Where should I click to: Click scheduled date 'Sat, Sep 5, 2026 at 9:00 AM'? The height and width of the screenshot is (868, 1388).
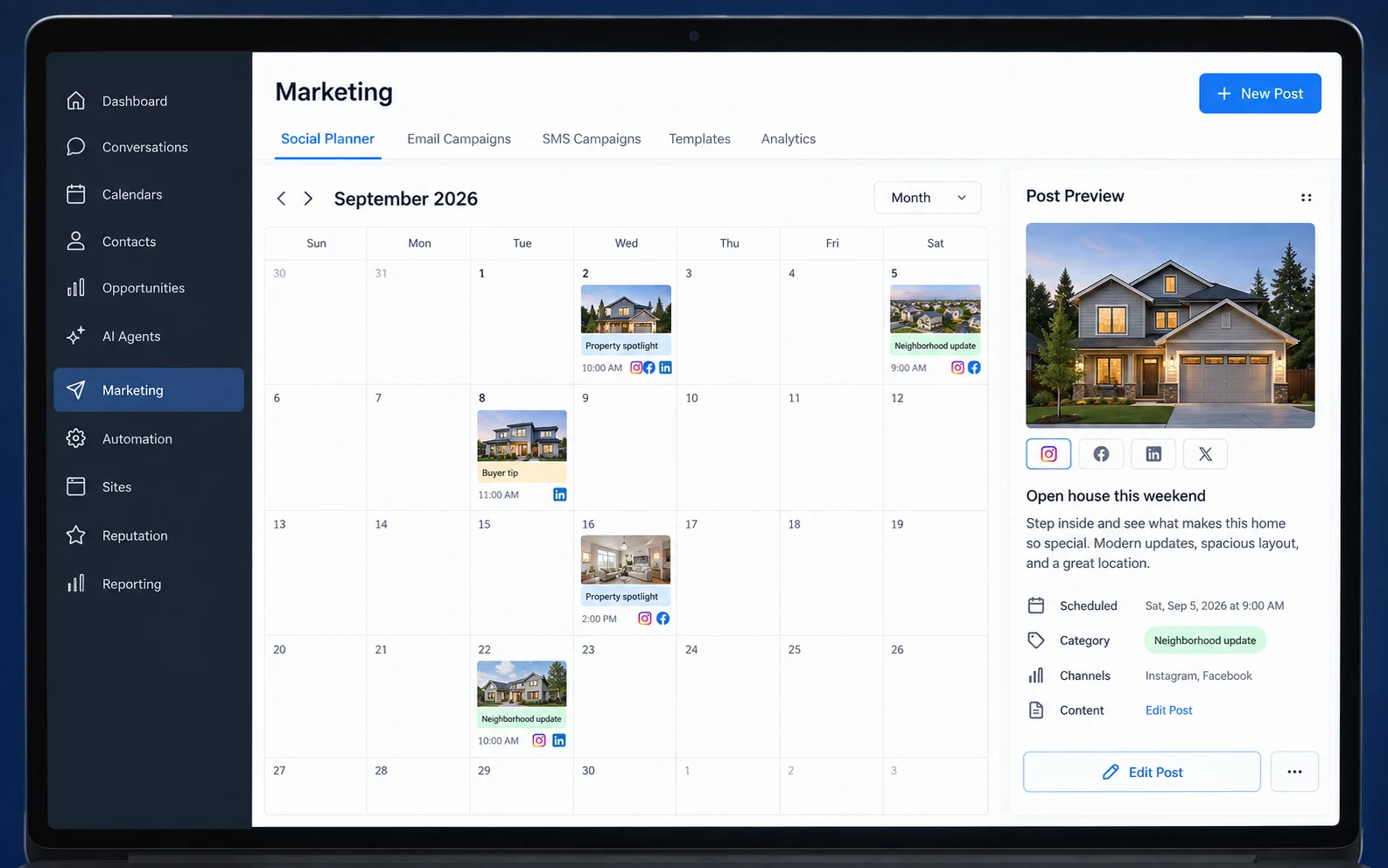pyautogui.click(x=1215, y=605)
